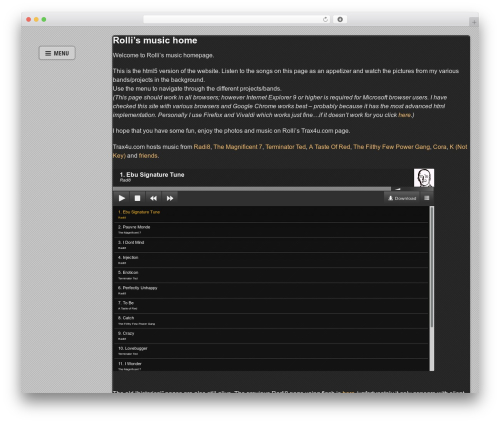Click the playlist scrollbar

coord(432,288)
